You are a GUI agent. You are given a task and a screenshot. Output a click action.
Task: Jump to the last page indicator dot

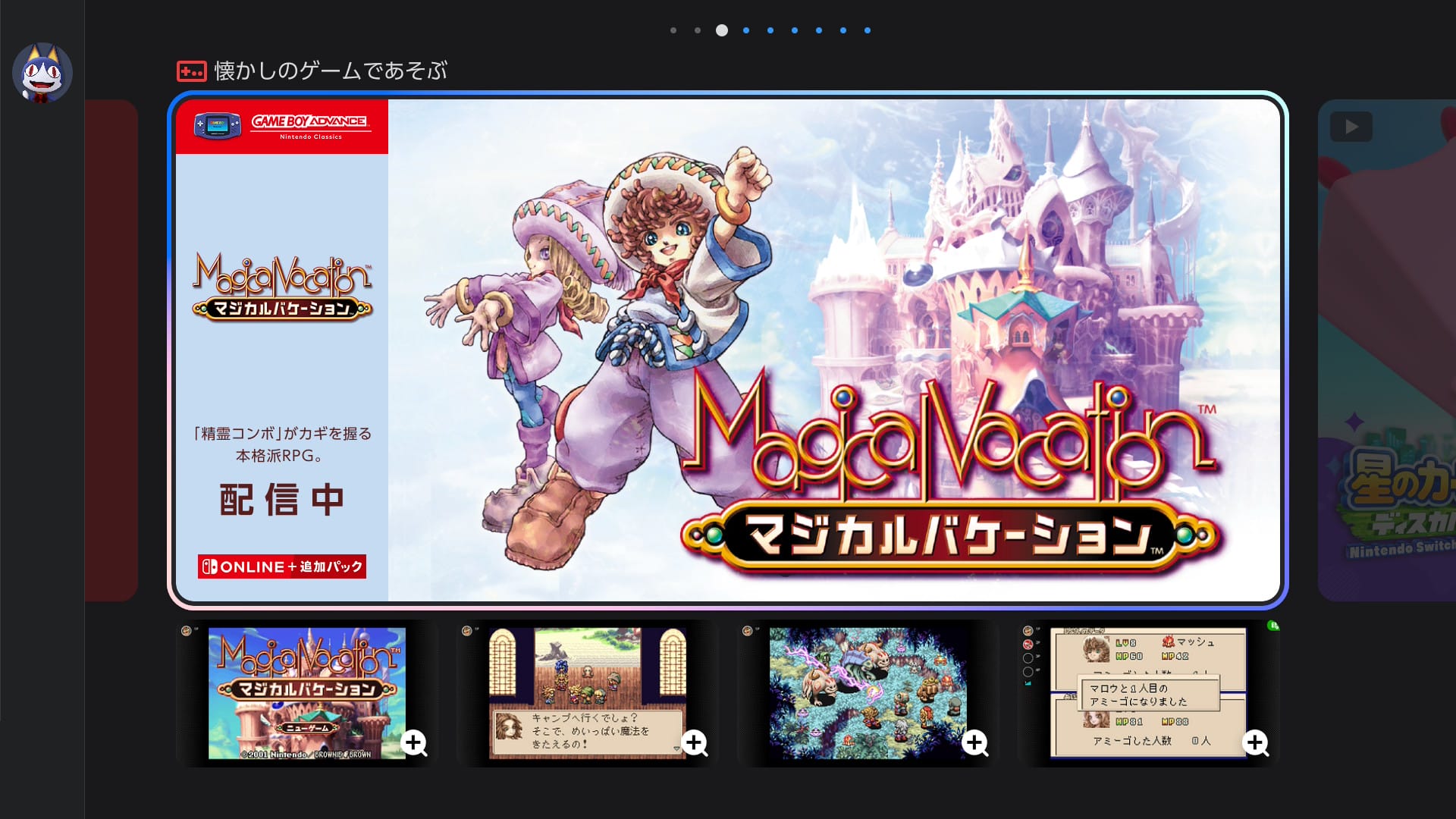868,30
